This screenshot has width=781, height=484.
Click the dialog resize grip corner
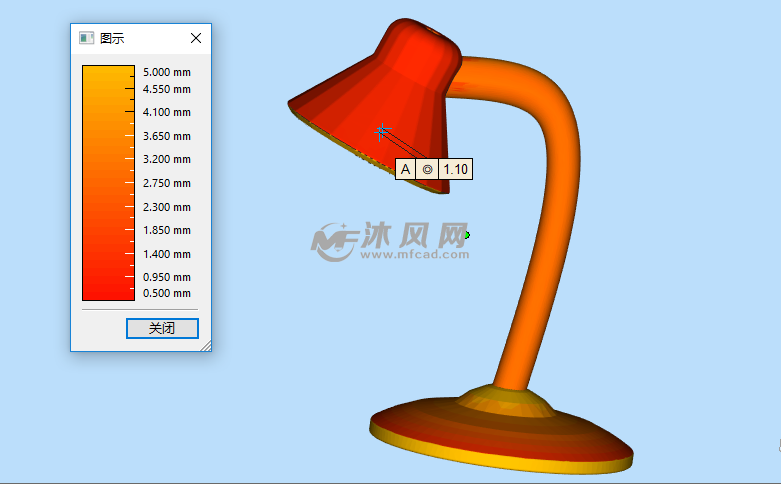point(206,345)
